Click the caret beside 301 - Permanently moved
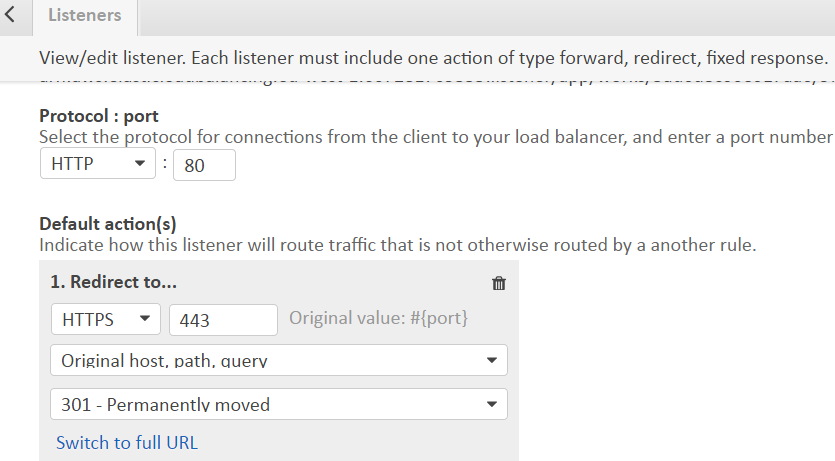 pyautogui.click(x=492, y=404)
